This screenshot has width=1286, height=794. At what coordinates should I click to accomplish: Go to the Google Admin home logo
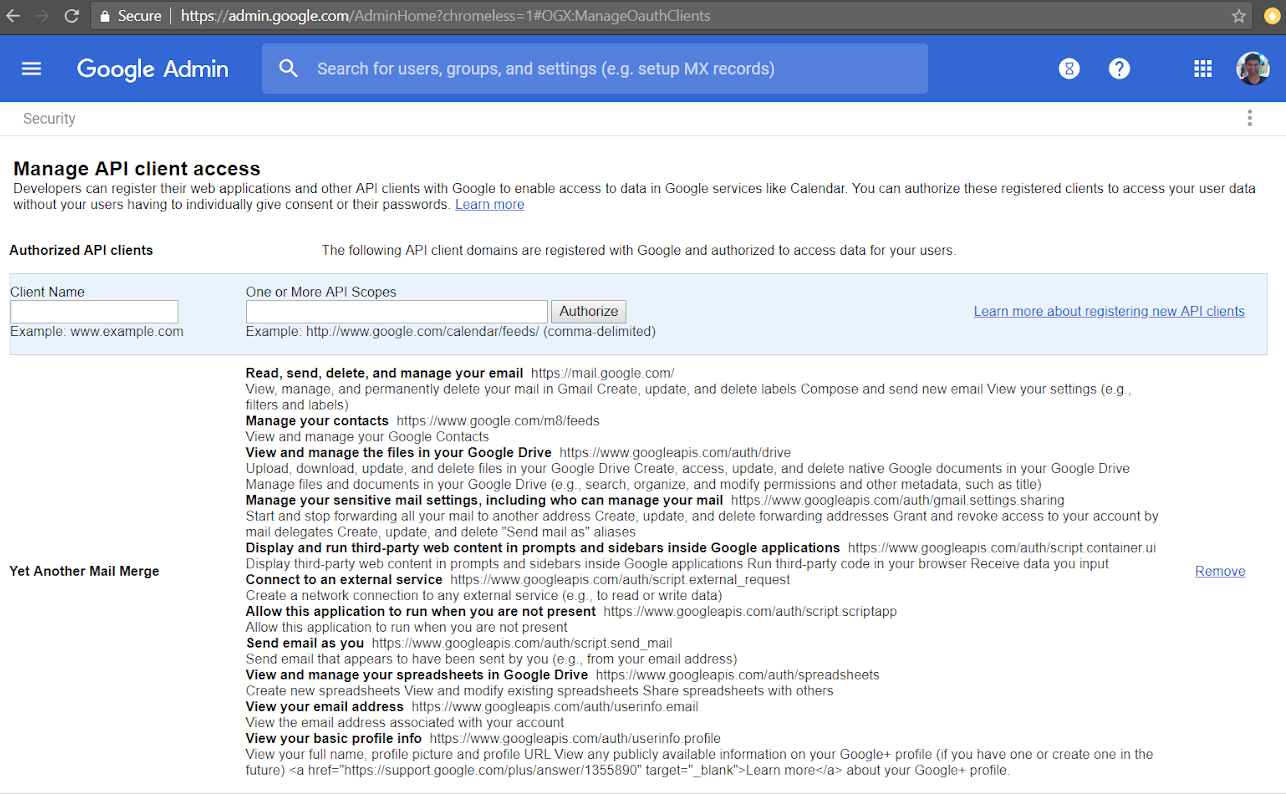click(152, 69)
